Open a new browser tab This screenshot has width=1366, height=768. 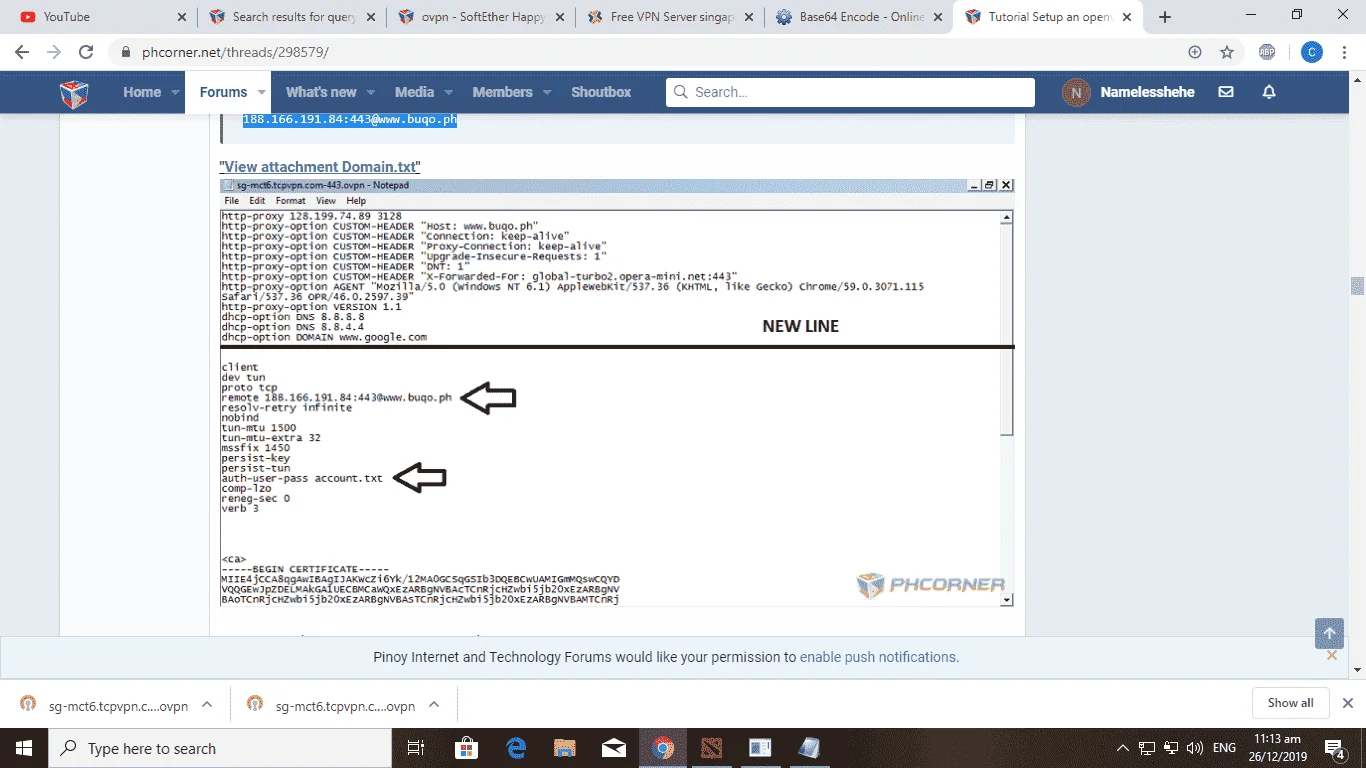point(1165,17)
